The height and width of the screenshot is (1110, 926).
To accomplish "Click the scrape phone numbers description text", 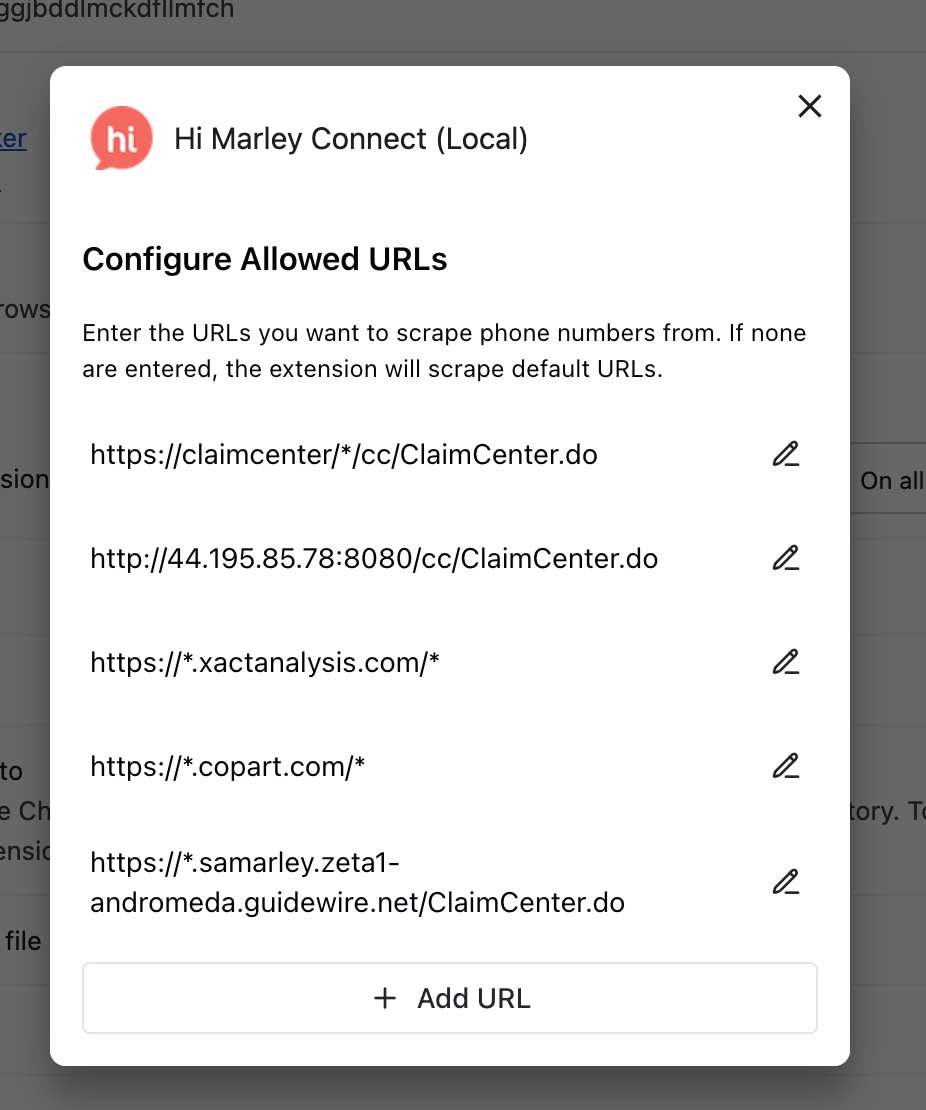I will click(x=444, y=351).
